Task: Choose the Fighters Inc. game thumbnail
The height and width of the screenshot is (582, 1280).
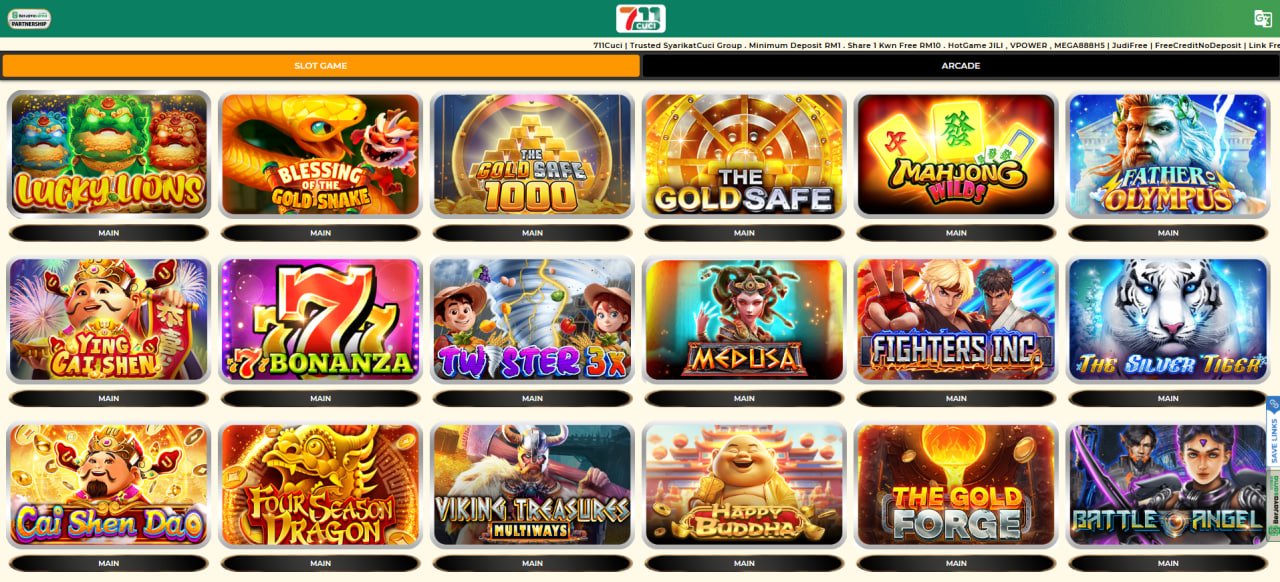Action: click(956, 320)
